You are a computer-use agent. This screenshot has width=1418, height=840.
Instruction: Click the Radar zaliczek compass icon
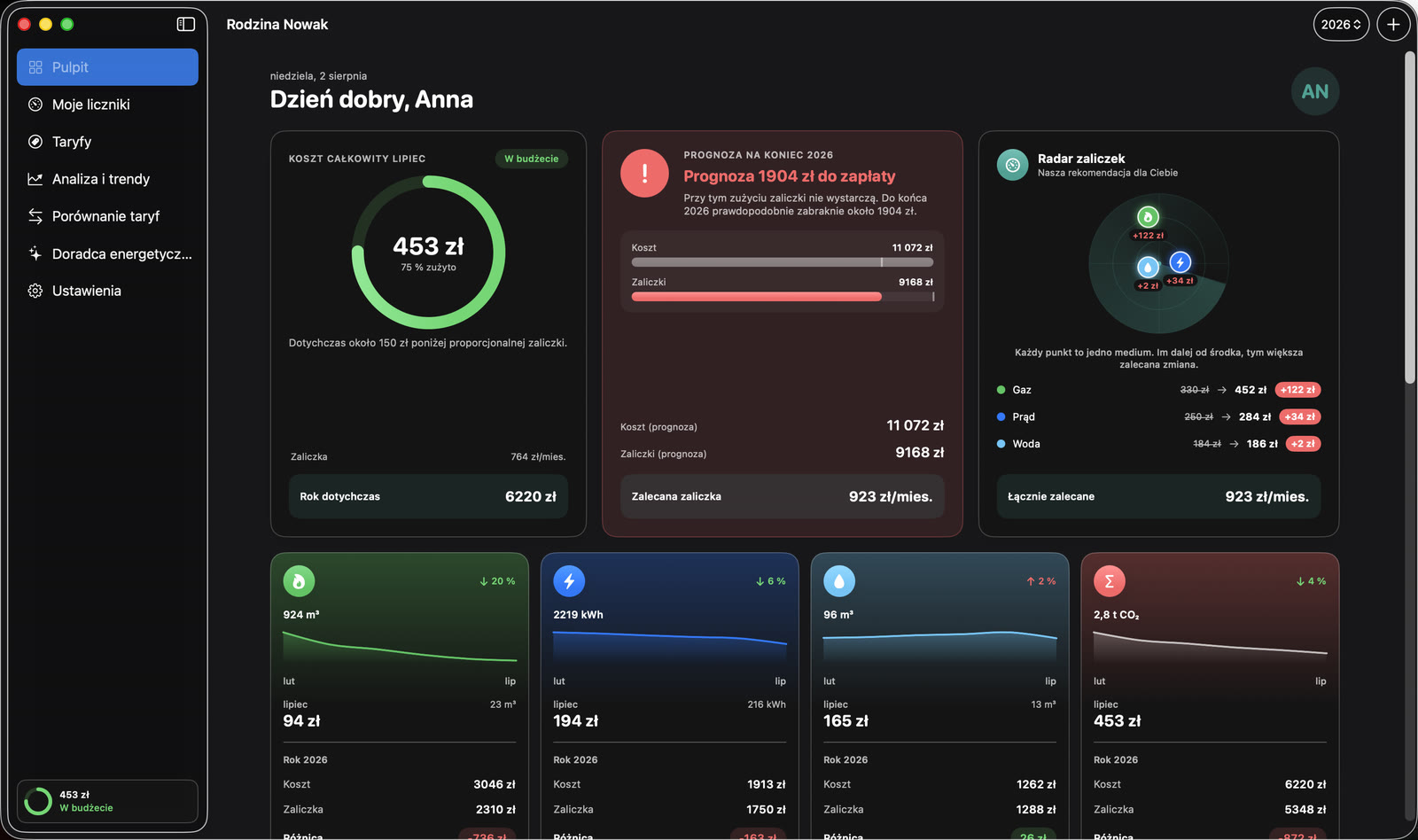coord(1012,165)
